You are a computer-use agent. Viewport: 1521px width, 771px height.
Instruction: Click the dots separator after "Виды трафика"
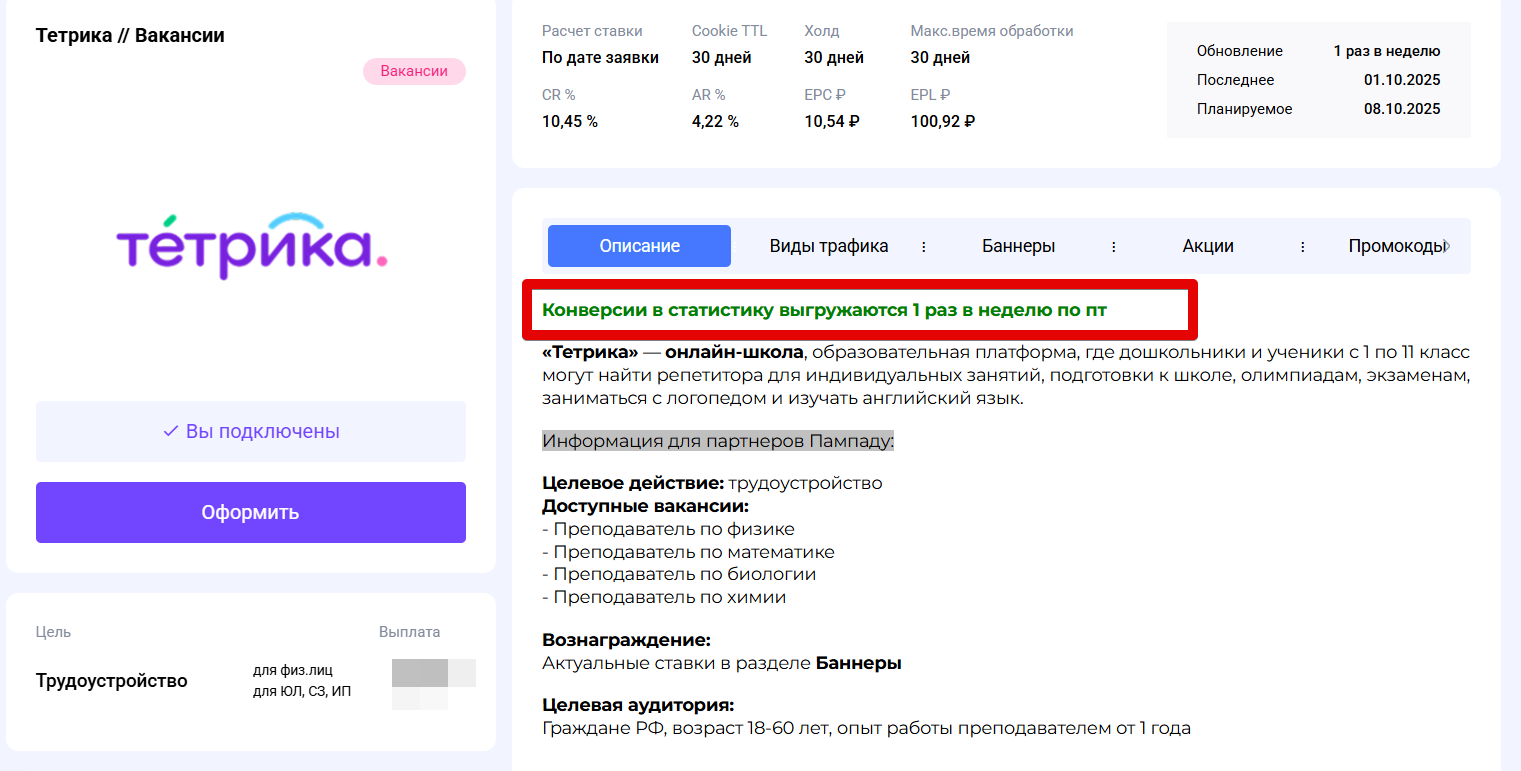924,247
